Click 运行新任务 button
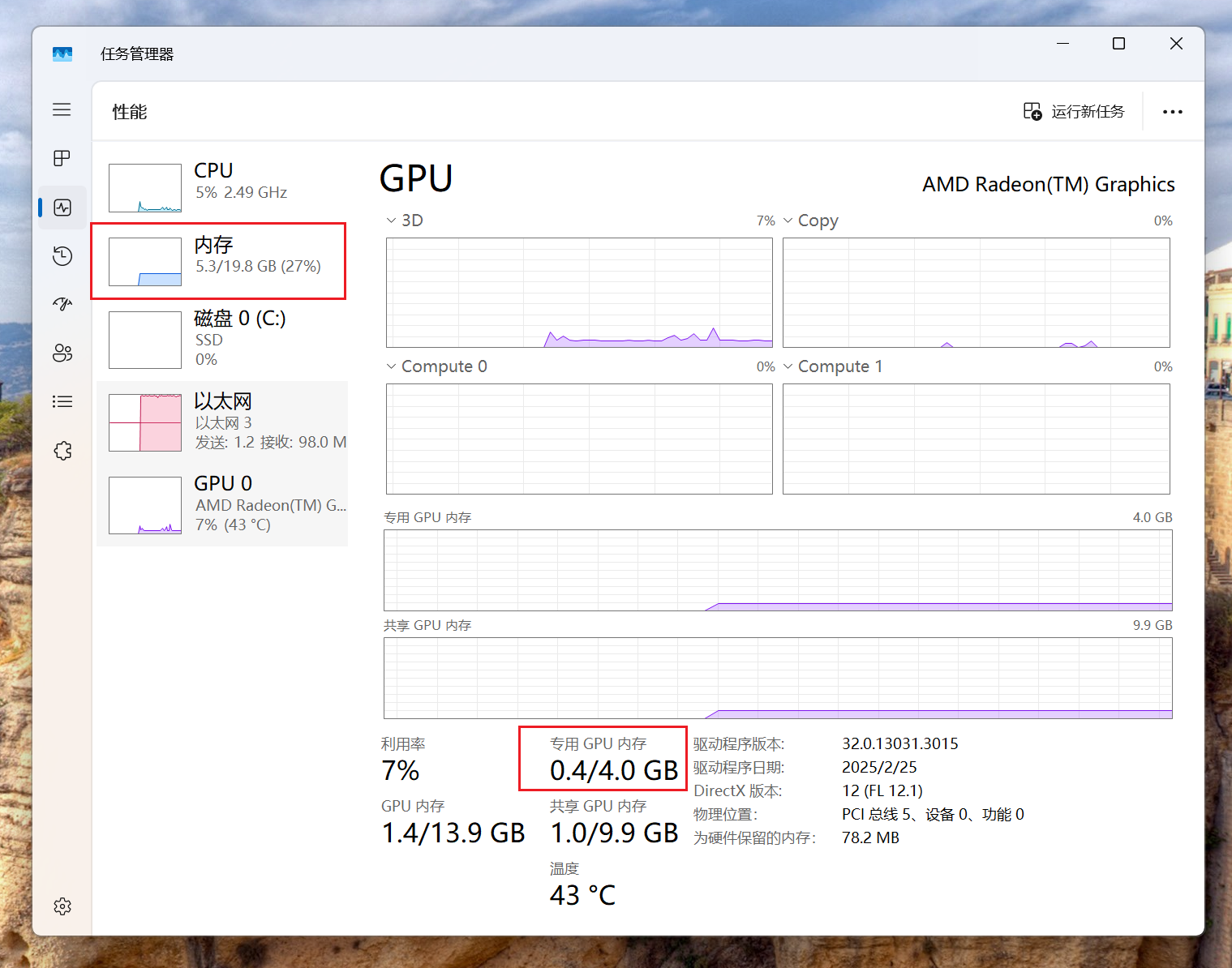Viewport: 1232px width, 968px height. (x=1074, y=111)
